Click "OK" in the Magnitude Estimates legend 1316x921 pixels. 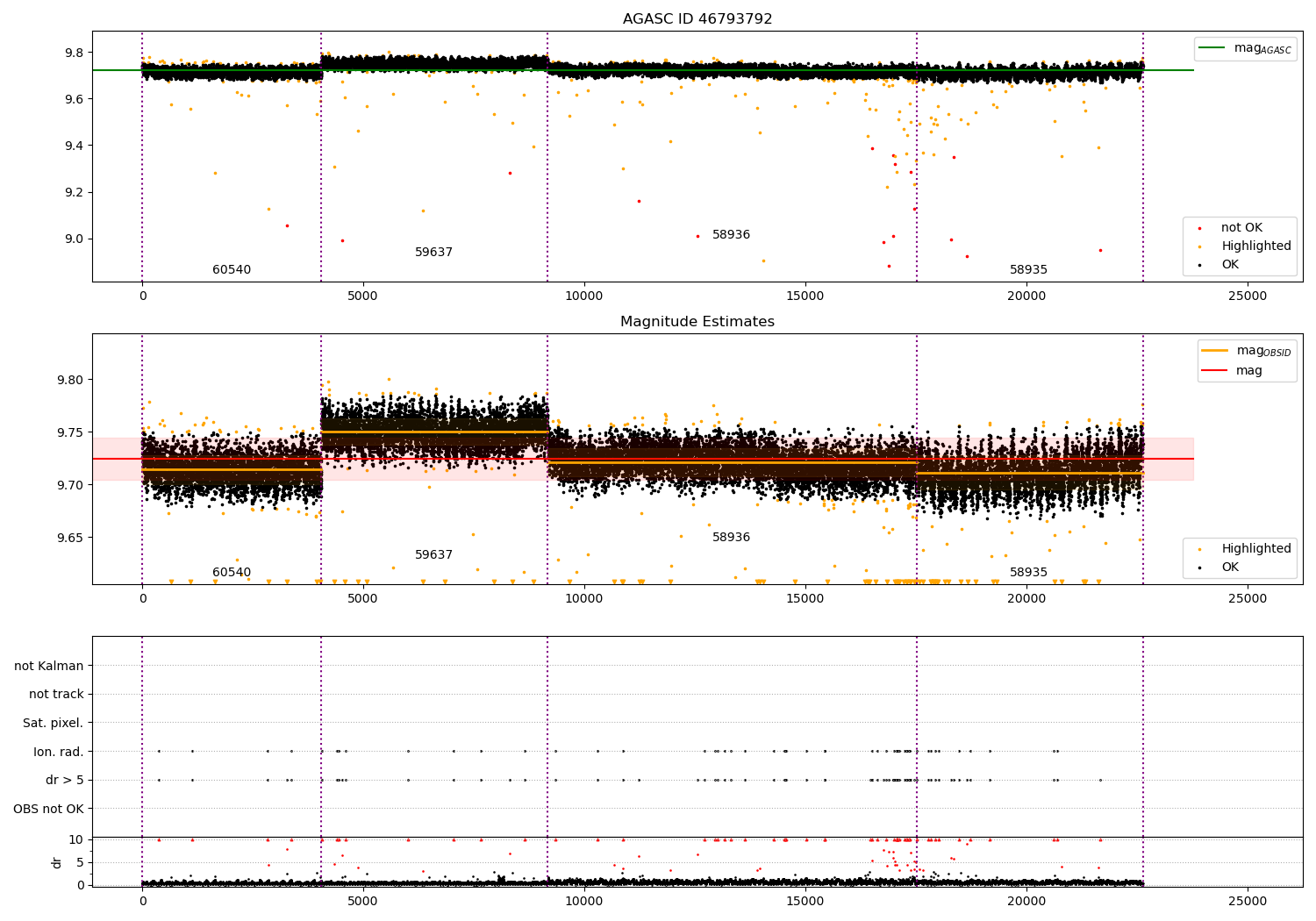pos(1230,568)
